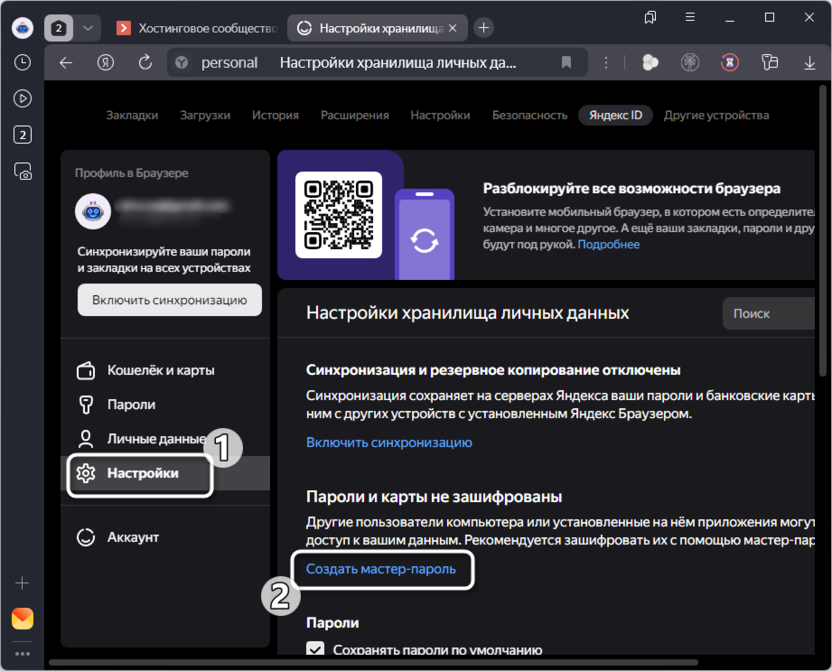The width and height of the screenshot is (832, 671).
Task: Open a new tab with plus button
Action: click(483, 28)
